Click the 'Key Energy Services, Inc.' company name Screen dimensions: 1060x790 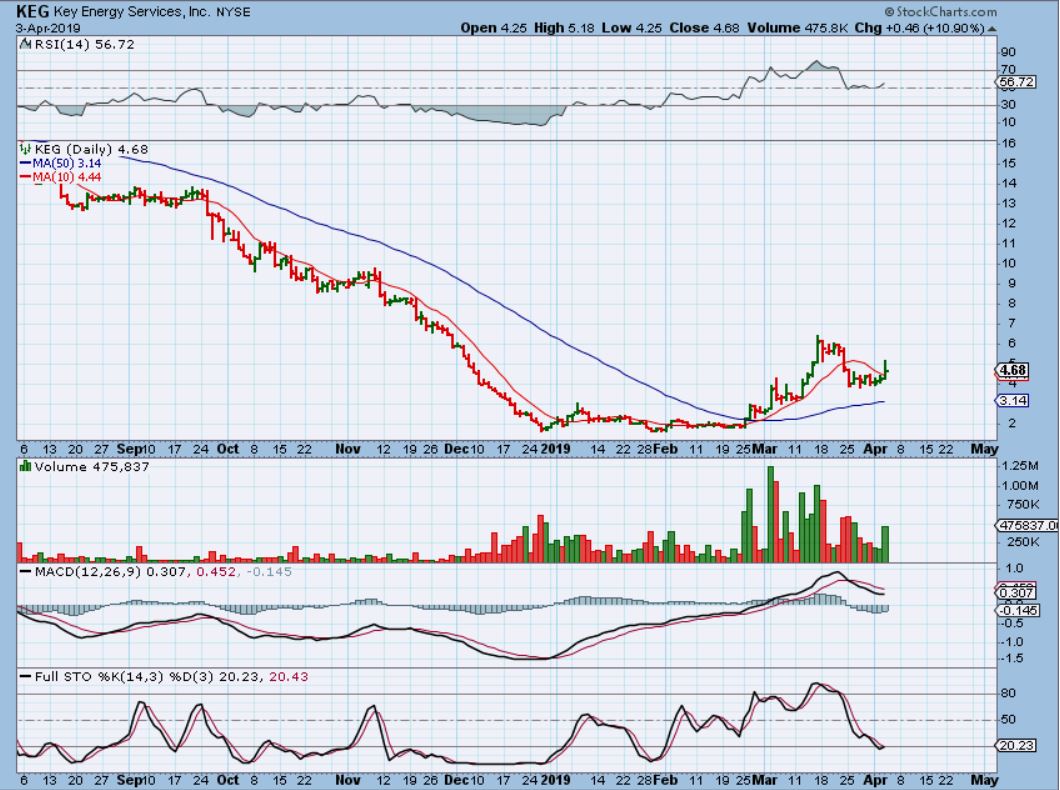132,12
